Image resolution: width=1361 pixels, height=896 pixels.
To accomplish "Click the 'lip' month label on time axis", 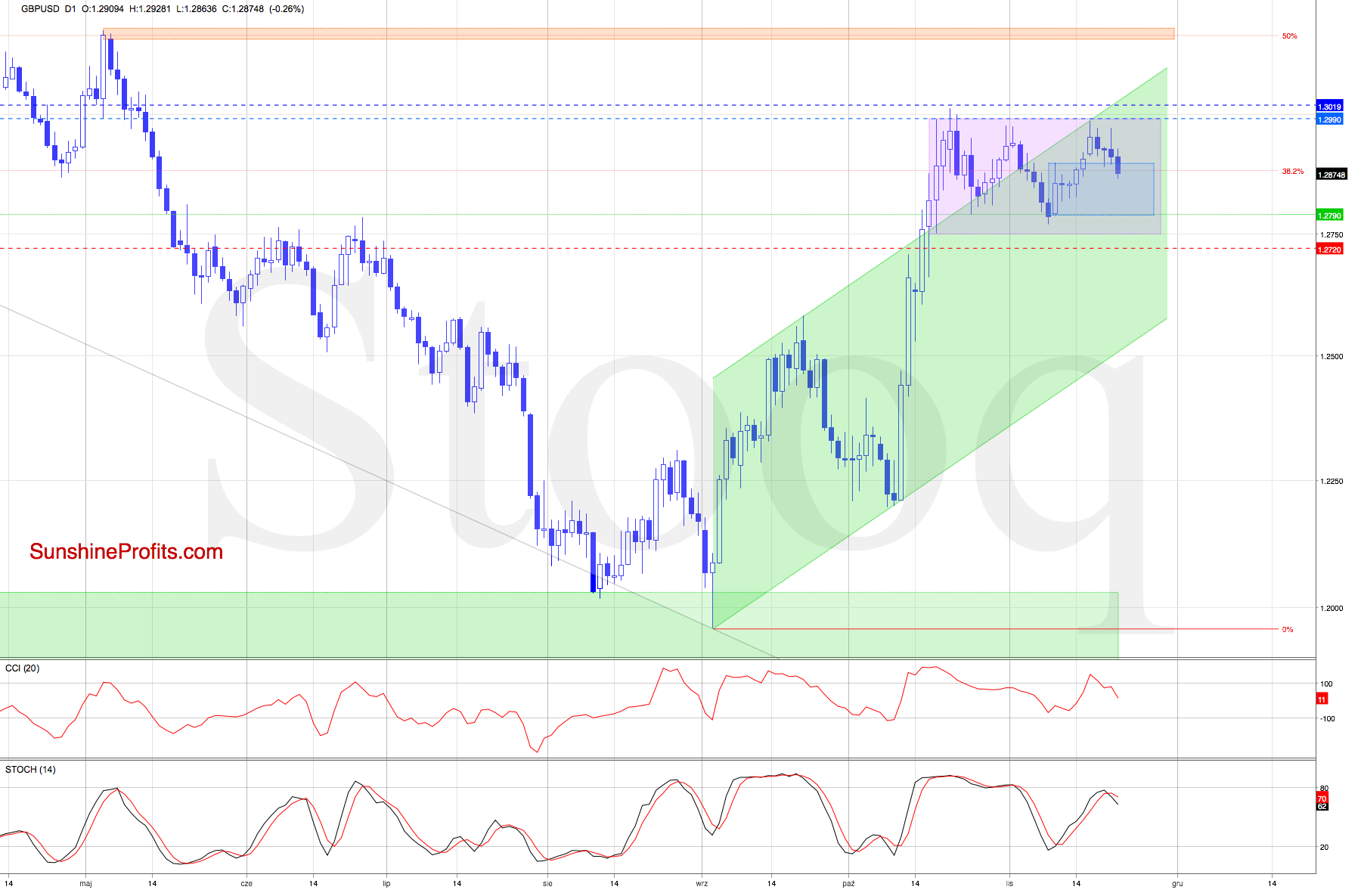I will [386, 884].
